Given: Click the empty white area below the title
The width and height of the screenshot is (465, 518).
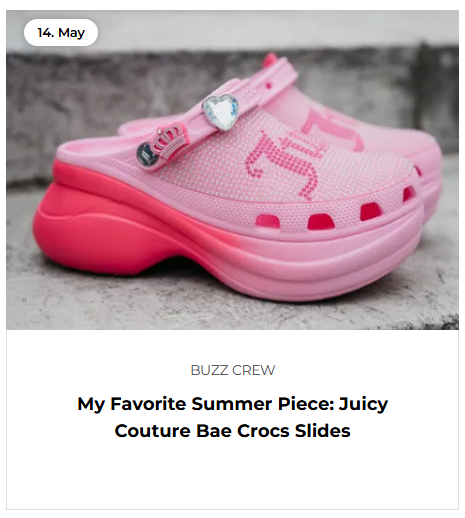Looking at the screenshot, I should point(233,475).
